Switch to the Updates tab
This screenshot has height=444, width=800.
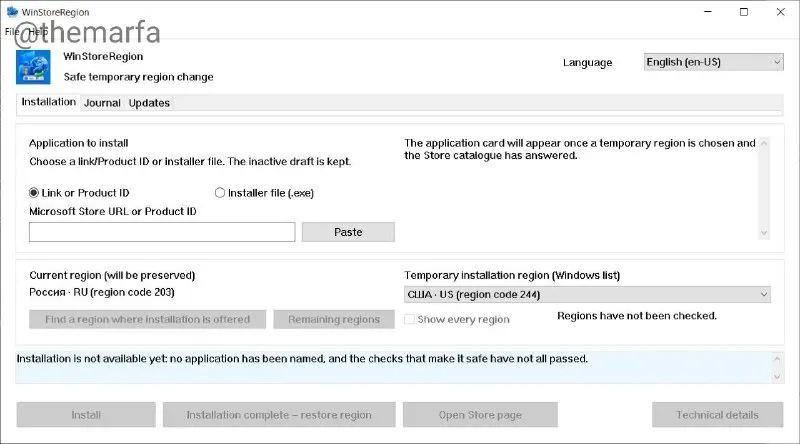tap(149, 103)
